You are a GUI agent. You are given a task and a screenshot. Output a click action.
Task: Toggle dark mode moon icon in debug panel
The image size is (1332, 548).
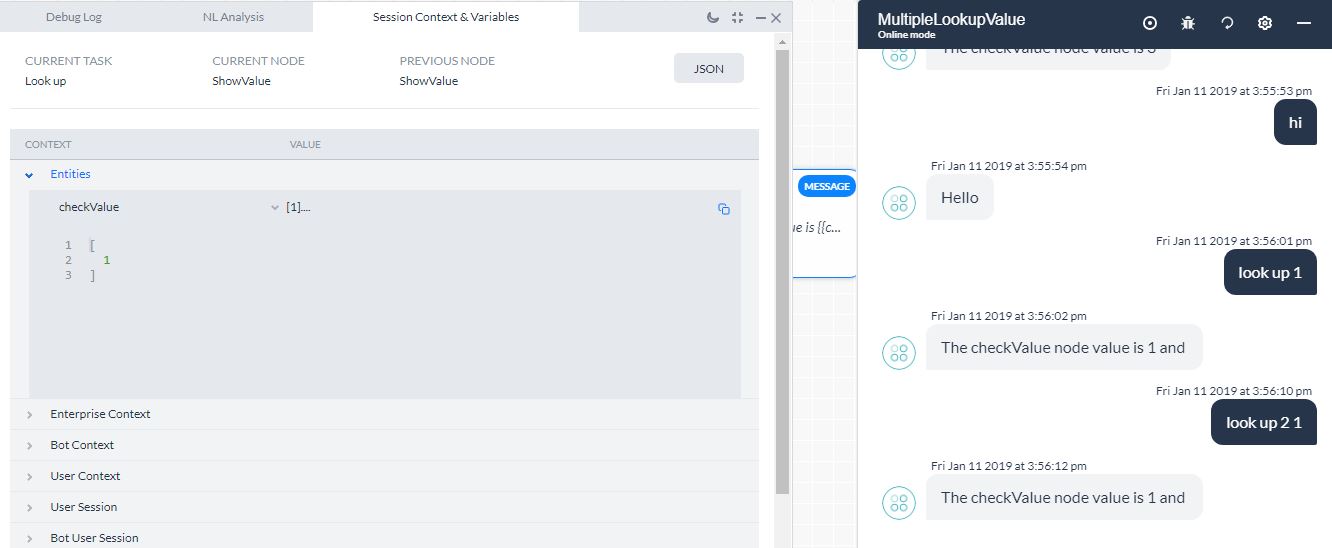(712, 17)
